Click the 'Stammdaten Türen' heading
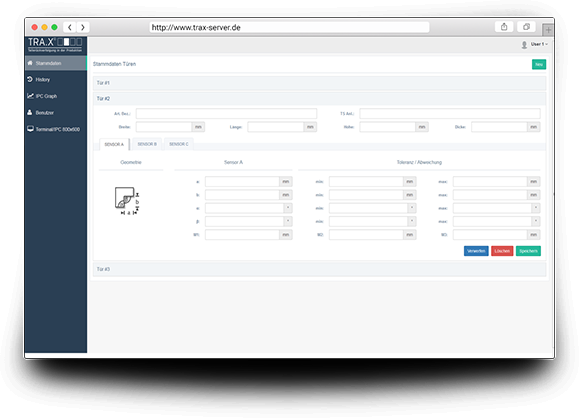This screenshot has height=418, width=579. (114, 64)
